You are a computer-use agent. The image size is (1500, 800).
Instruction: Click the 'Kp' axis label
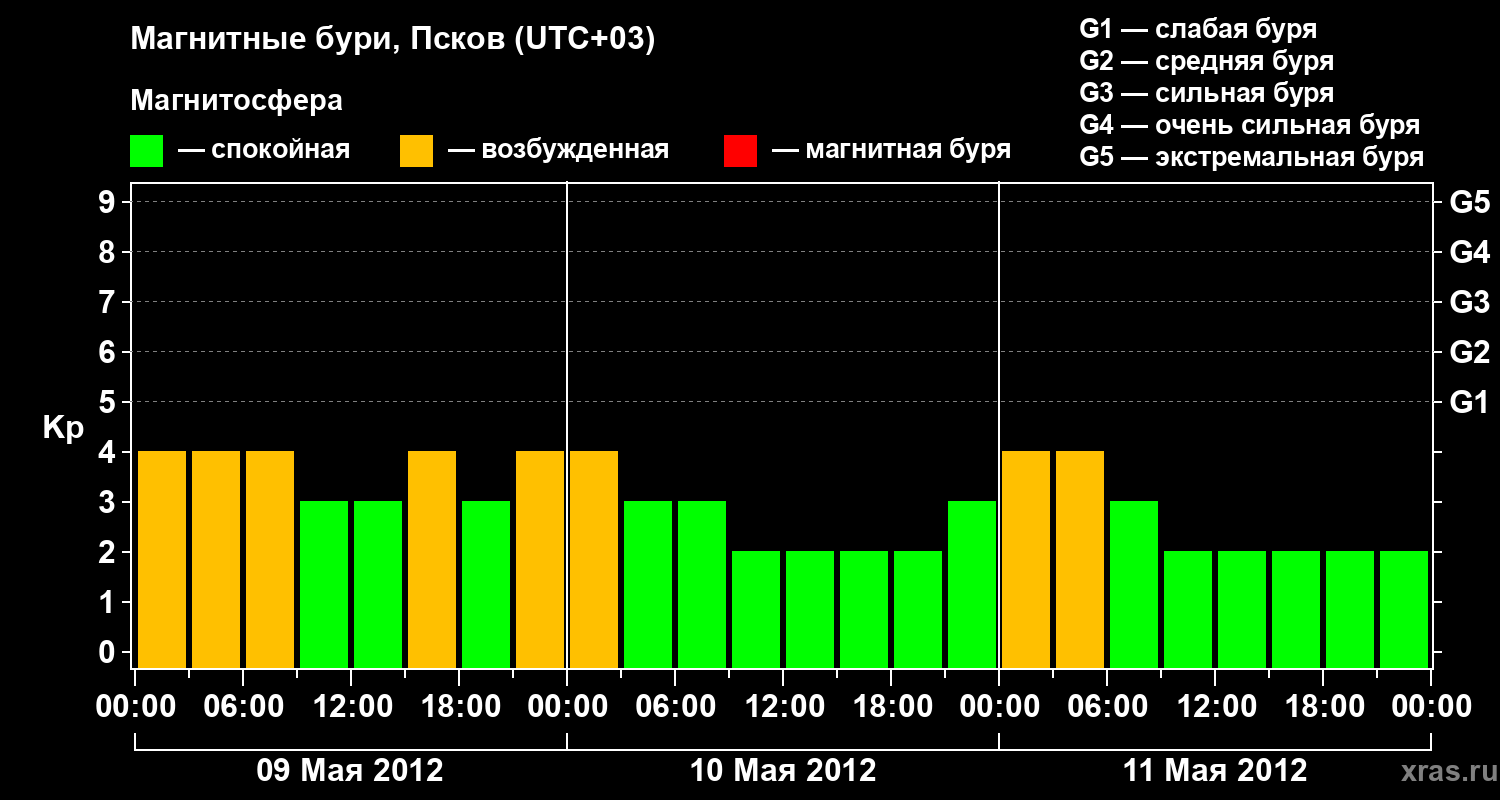[x=63, y=428]
